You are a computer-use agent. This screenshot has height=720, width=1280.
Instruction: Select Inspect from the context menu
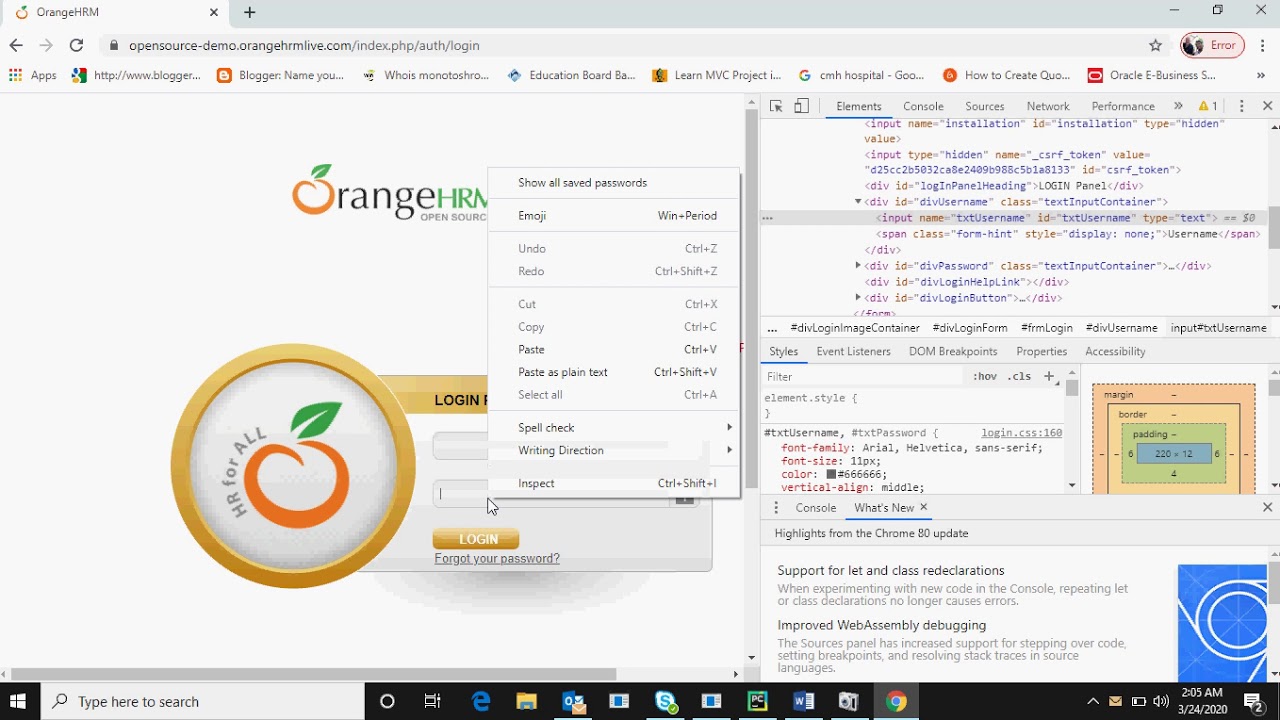pyautogui.click(x=536, y=483)
